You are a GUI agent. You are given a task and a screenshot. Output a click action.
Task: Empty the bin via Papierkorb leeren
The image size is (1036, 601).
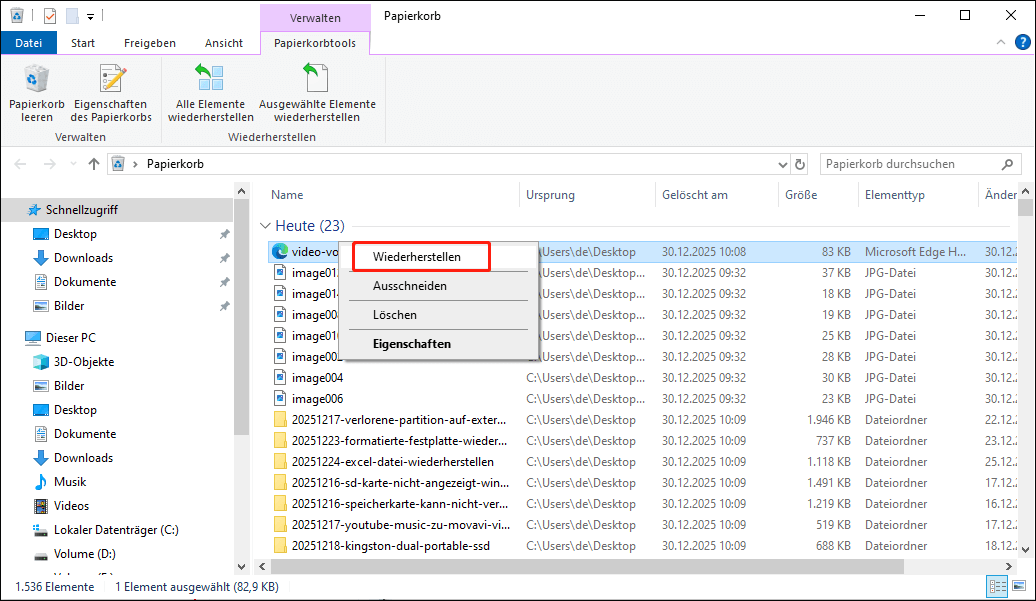click(x=37, y=93)
